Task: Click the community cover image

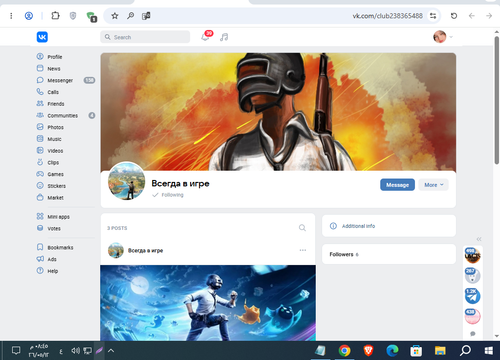Action: click(x=278, y=112)
